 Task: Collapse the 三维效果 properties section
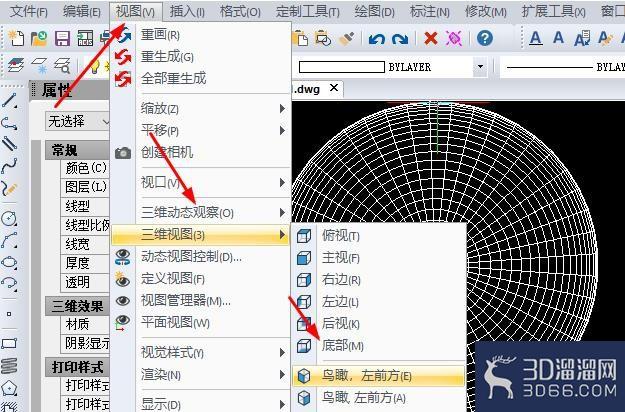(x=77, y=306)
